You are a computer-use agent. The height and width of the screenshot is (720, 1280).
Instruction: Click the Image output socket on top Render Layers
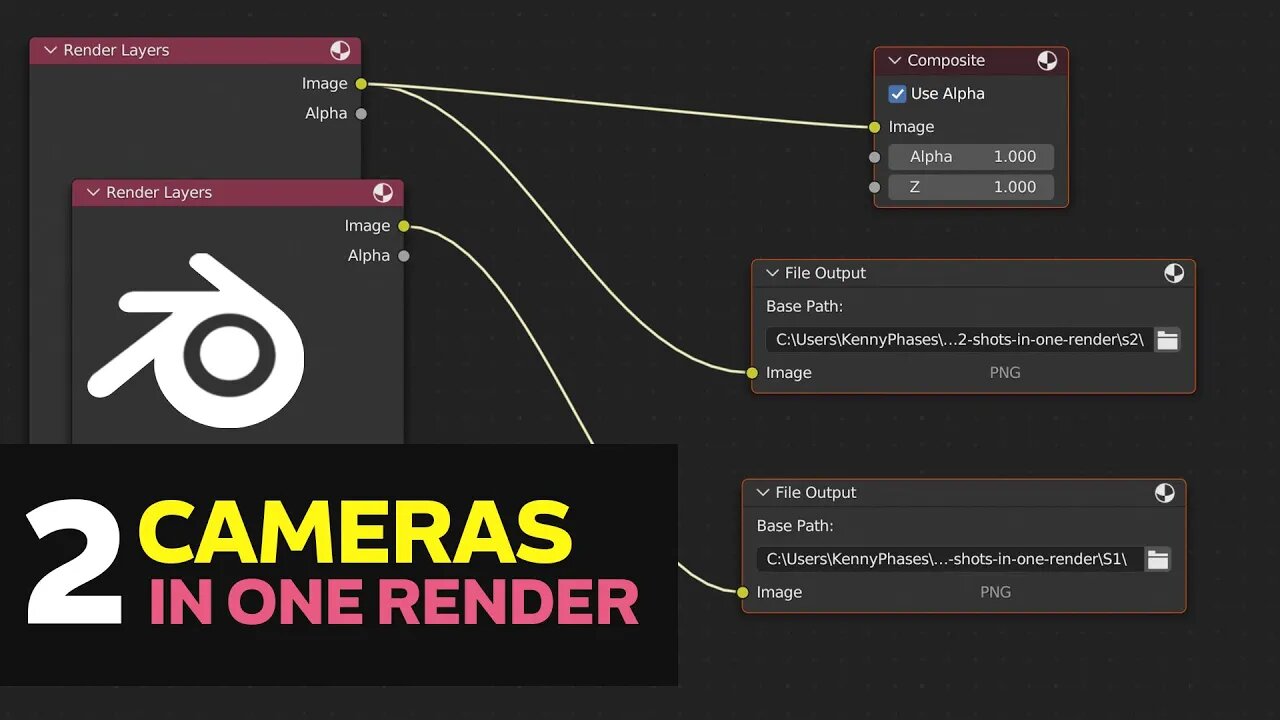tap(361, 83)
